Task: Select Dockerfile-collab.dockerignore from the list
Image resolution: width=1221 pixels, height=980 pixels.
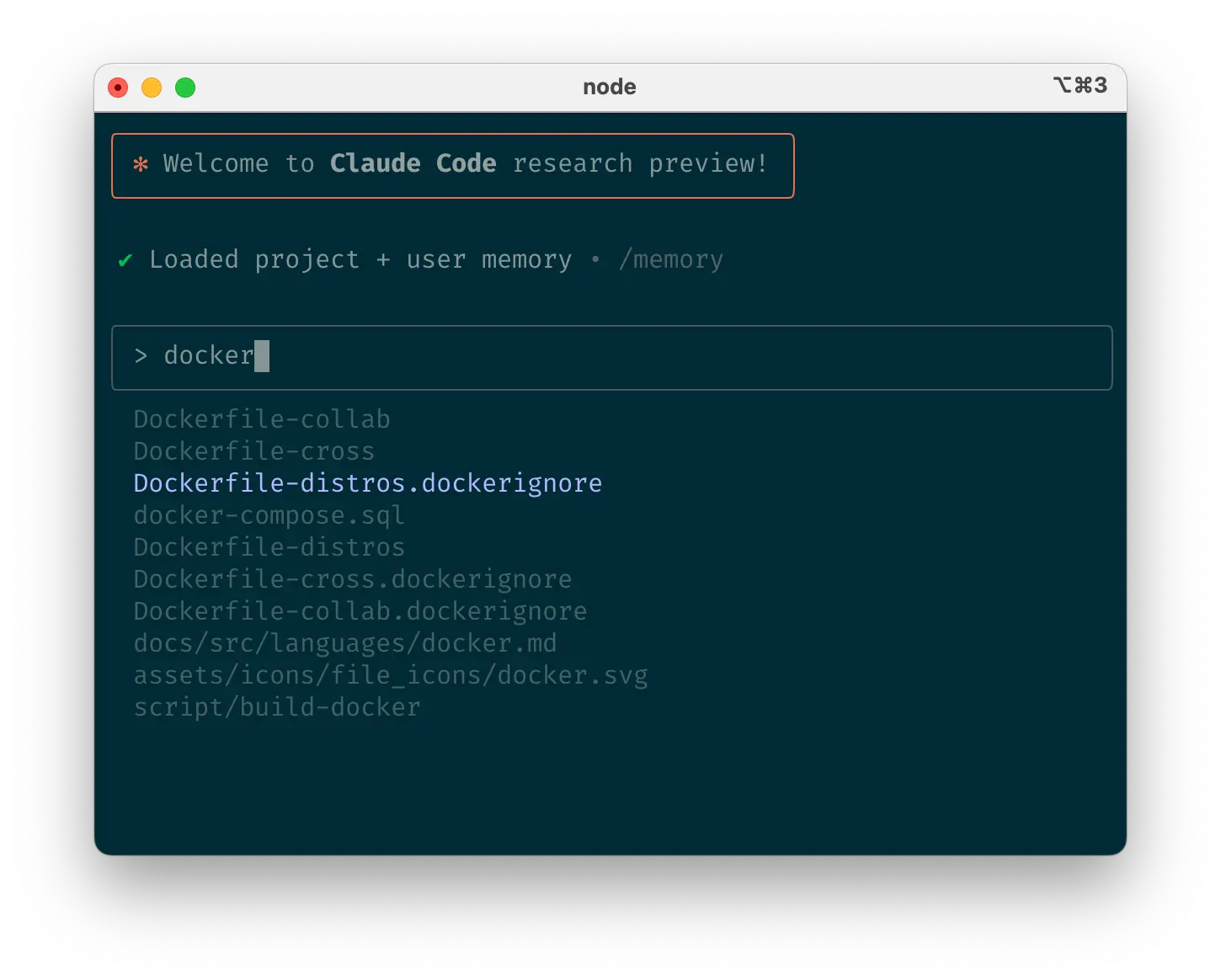Action: pyautogui.click(x=360, y=610)
